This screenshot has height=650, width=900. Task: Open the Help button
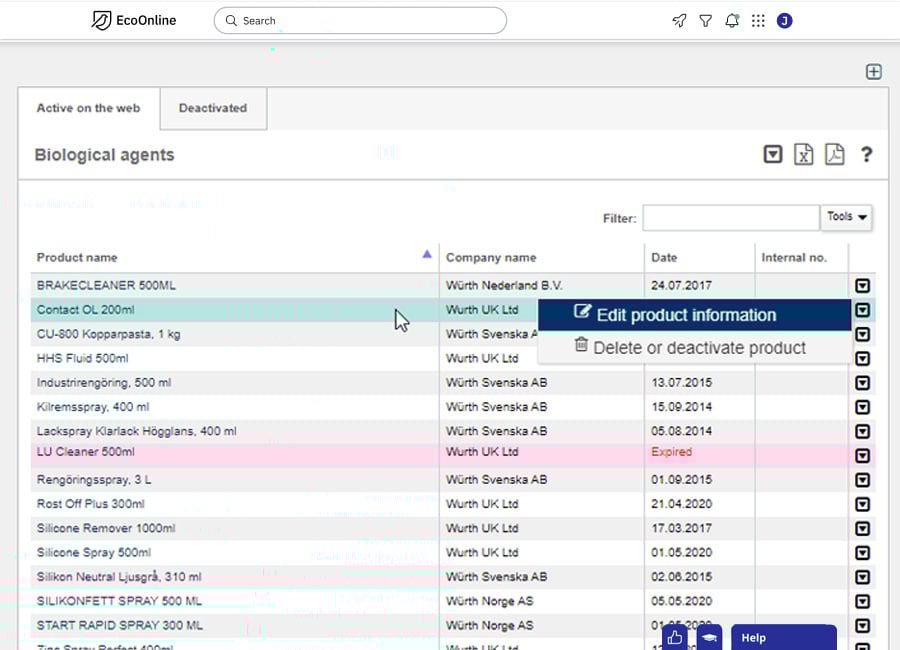[783, 637]
